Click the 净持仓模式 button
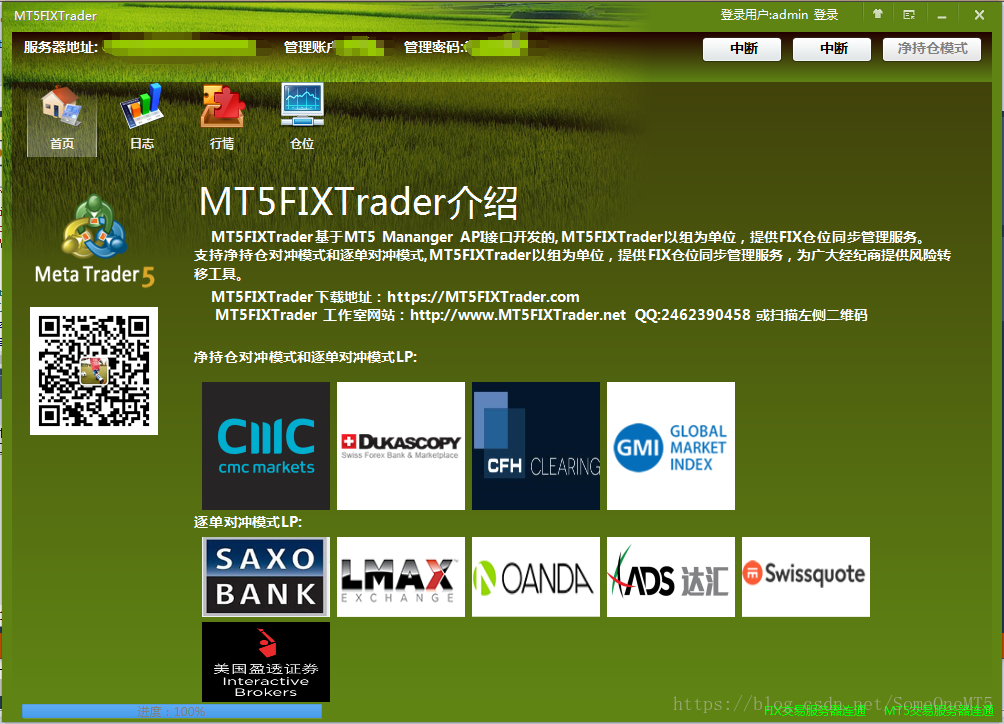Viewport: 1004px width, 724px height. (x=932, y=49)
